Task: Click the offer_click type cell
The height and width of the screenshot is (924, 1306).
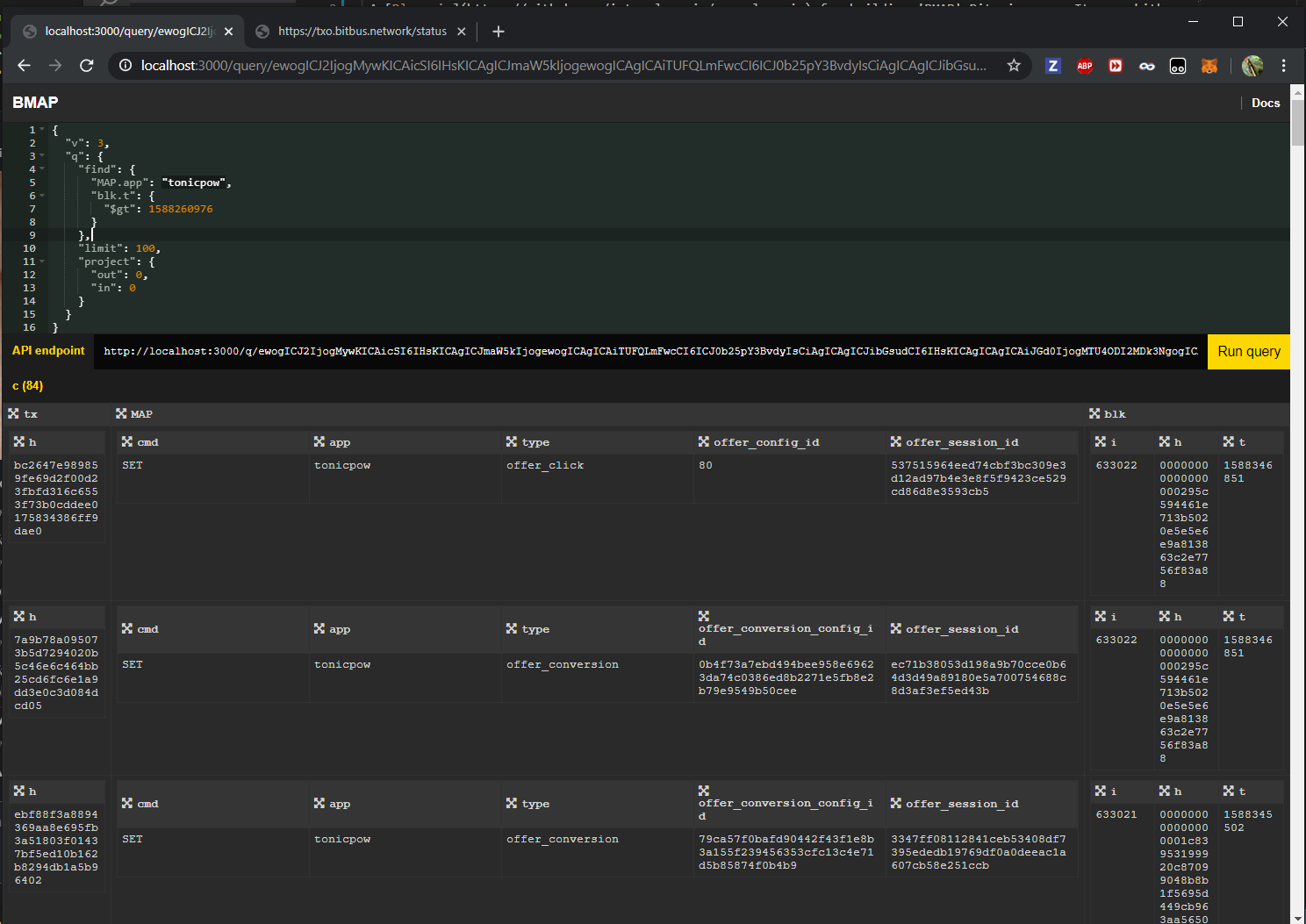Action: pyautogui.click(x=545, y=465)
